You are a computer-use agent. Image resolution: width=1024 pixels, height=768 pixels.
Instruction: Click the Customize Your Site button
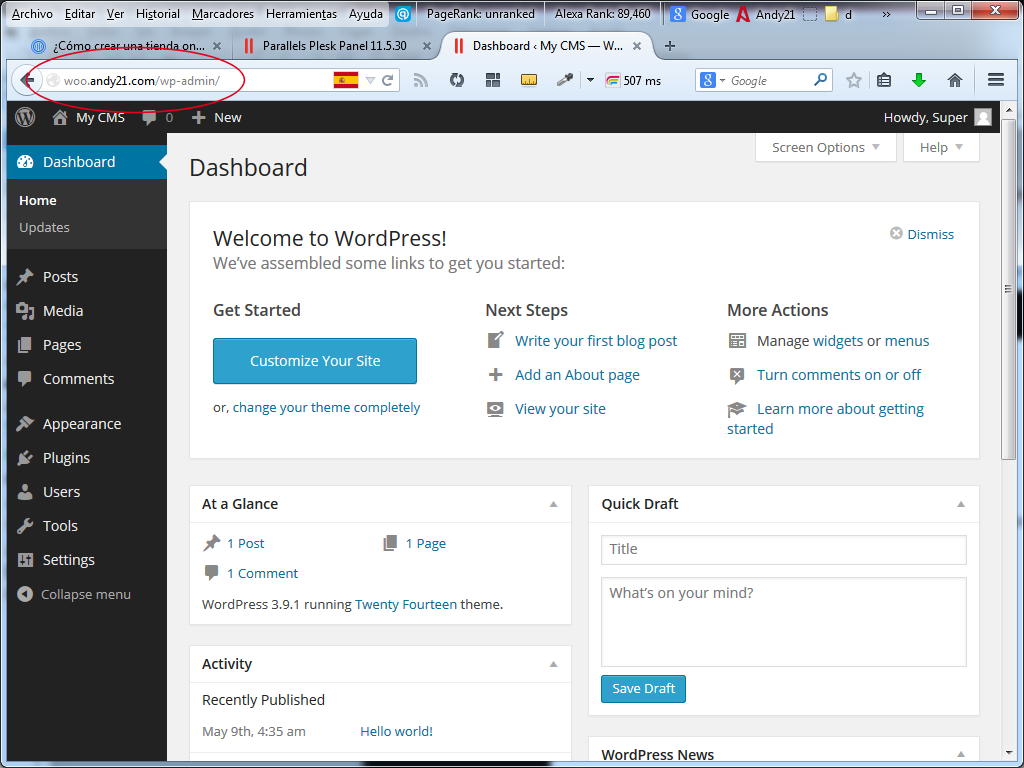click(x=315, y=361)
